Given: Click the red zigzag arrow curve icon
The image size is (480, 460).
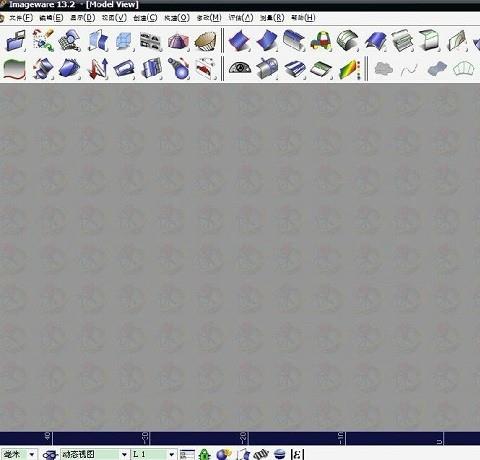Looking at the screenshot, I should [x=98, y=68].
